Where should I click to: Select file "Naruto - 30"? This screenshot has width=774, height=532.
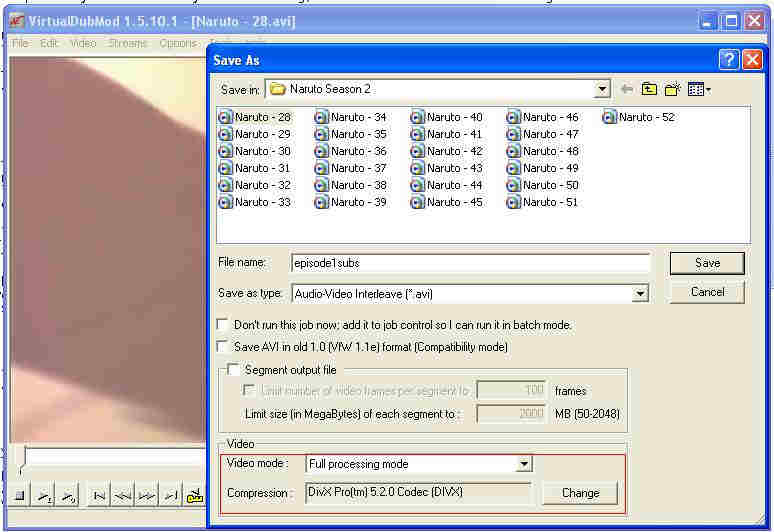[254, 151]
